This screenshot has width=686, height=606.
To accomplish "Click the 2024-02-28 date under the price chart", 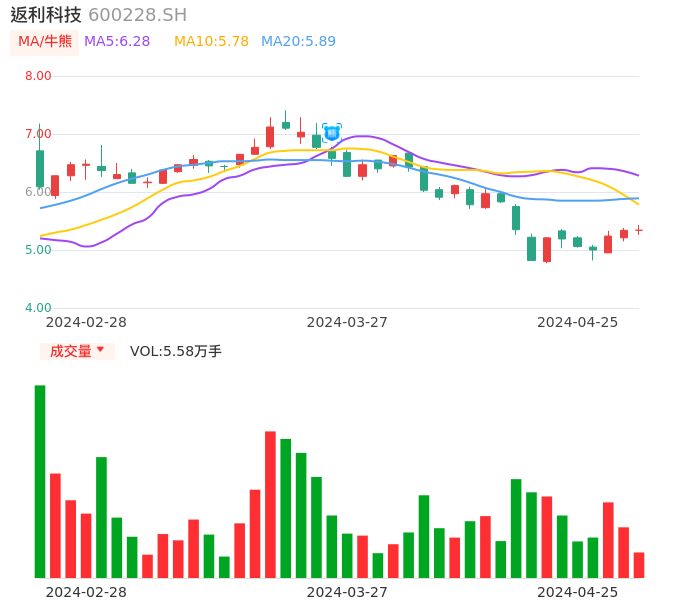I will (86, 322).
